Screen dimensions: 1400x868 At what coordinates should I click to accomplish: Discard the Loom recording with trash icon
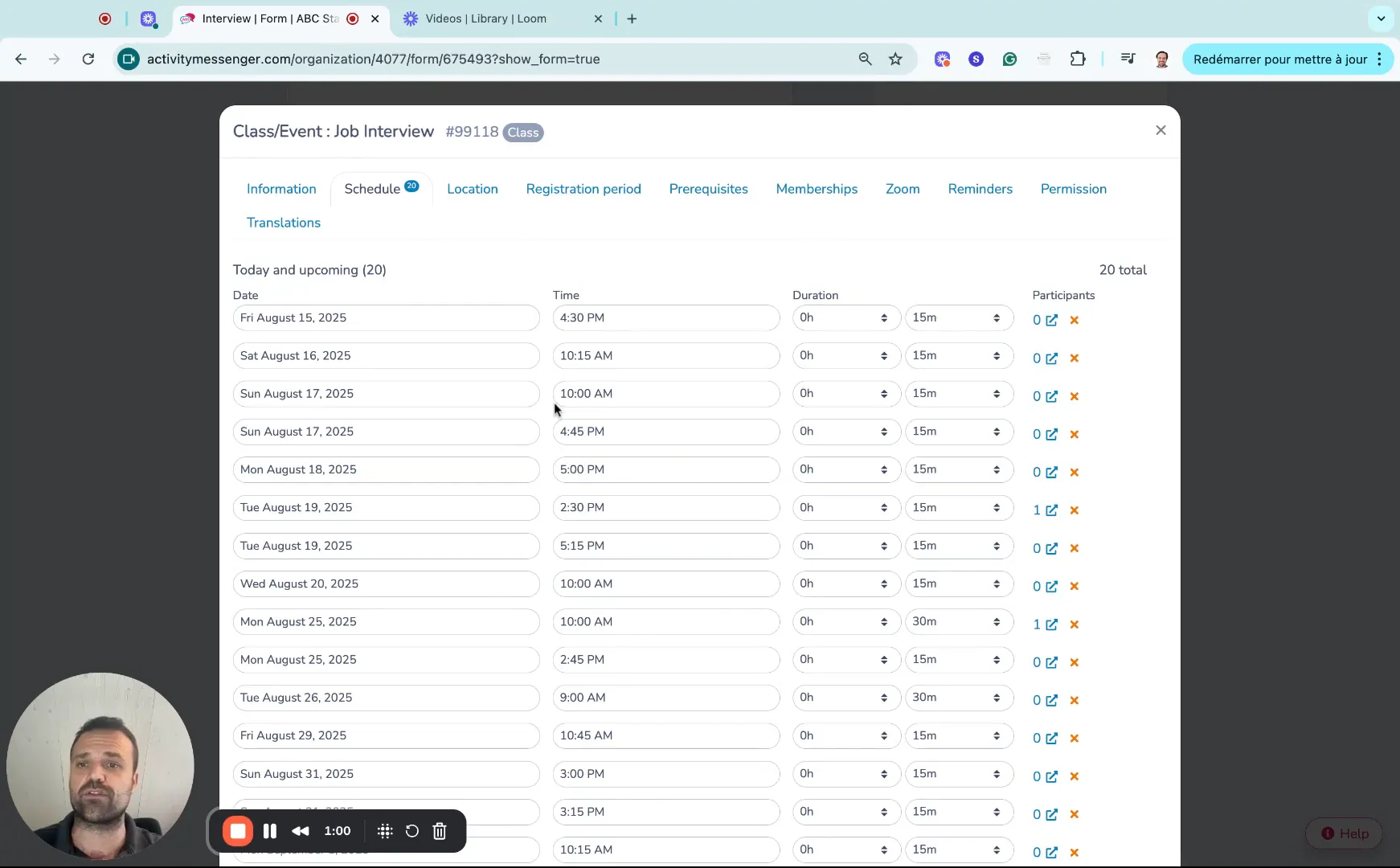tap(440, 831)
